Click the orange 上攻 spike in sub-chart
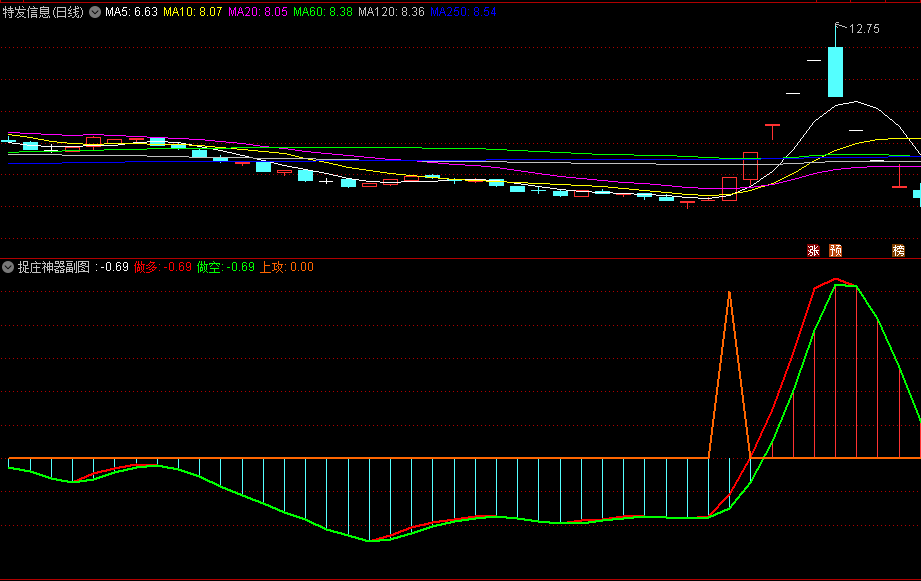The width and height of the screenshot is (921, 581). (730, 293)
